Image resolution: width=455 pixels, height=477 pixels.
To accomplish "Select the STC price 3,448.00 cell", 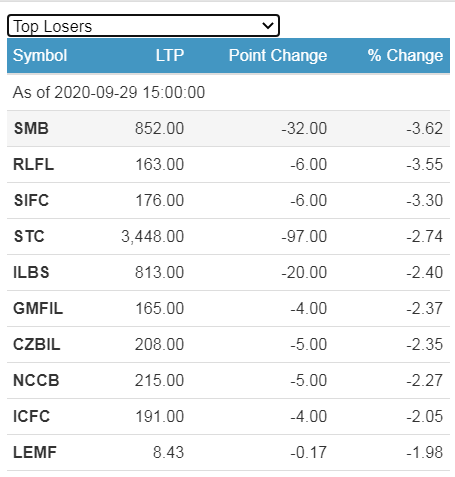I will tap(152, 237).
